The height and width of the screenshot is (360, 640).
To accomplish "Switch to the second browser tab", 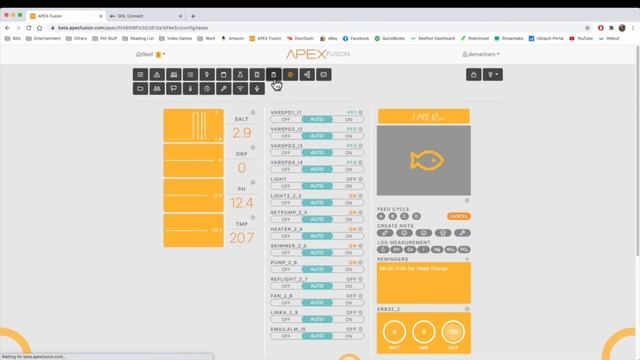I will (146, 16).
